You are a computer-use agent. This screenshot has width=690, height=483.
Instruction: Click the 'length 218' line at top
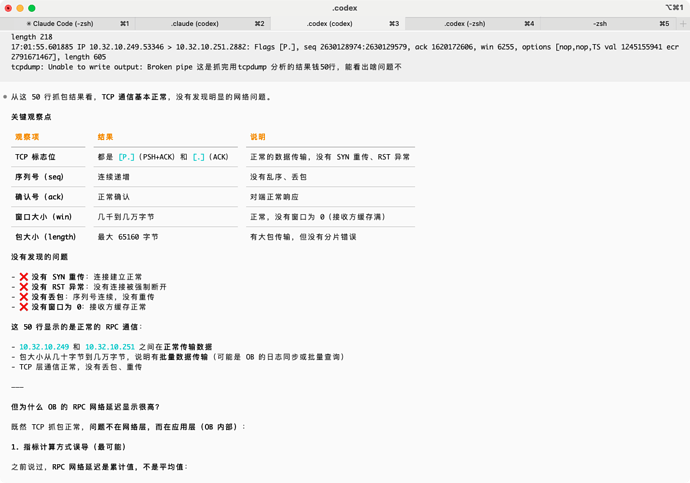(32, 37)
